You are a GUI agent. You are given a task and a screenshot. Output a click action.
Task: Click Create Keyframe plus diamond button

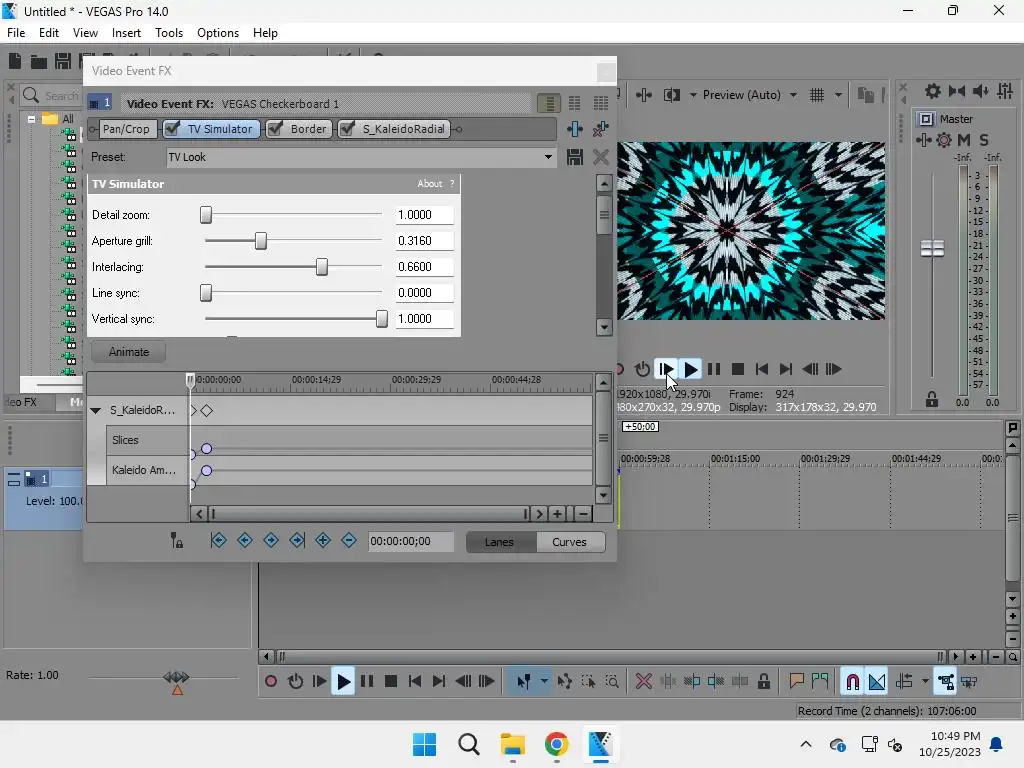coord(323,540)
